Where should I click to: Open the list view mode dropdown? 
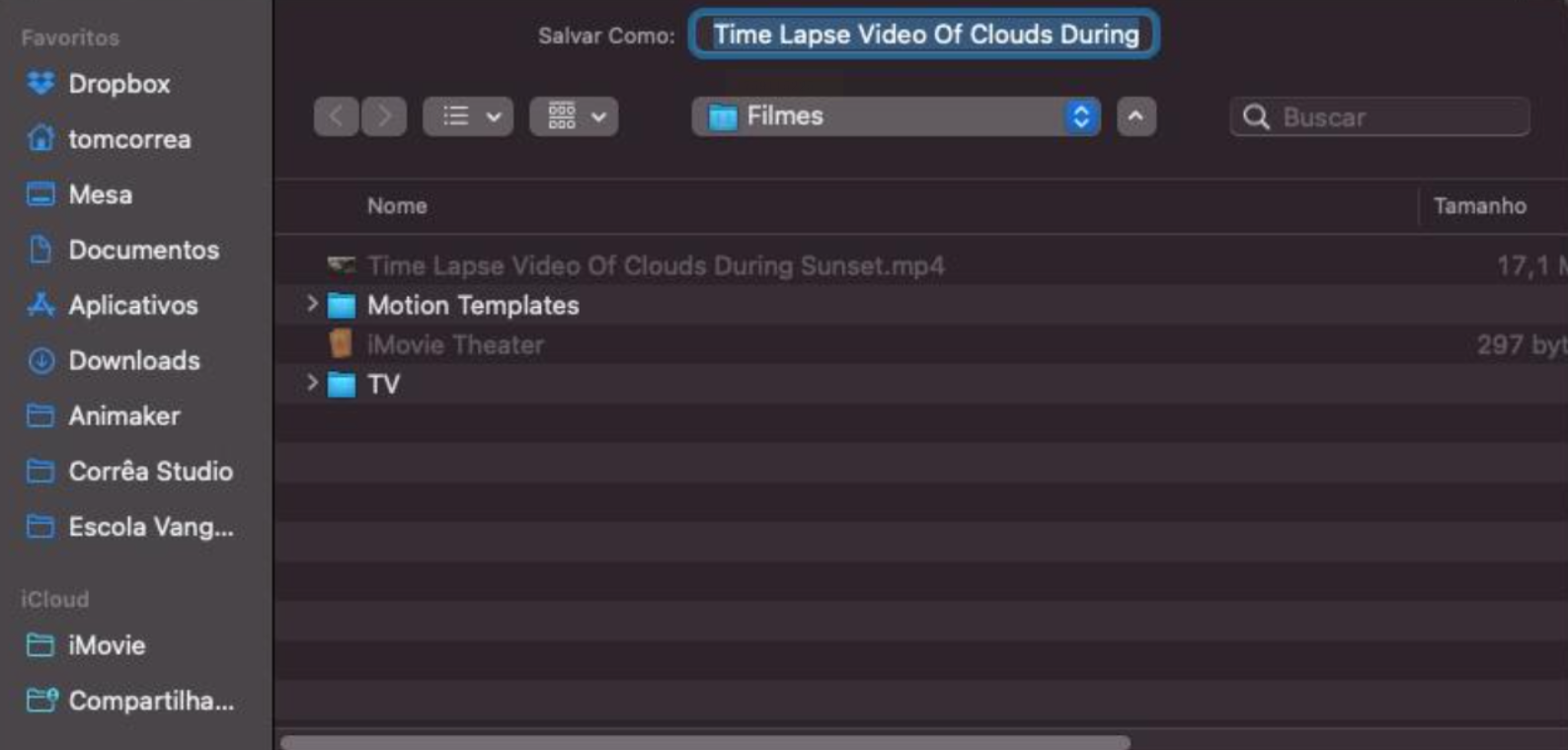click(468, 116)
